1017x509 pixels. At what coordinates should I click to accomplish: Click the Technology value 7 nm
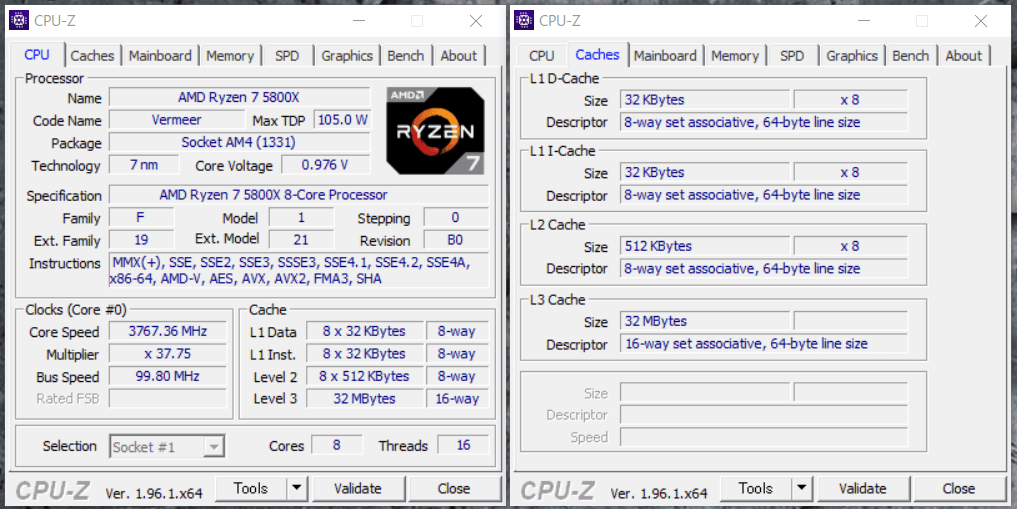[144, 165]
